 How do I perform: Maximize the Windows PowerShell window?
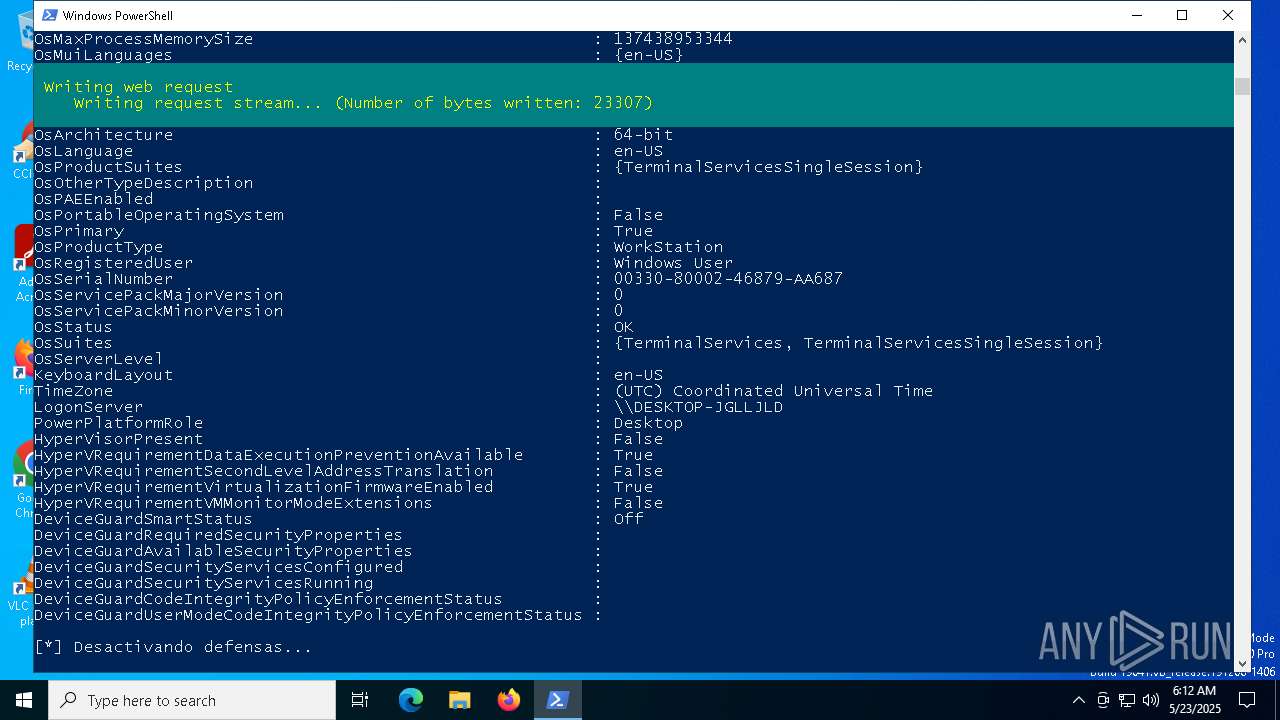pyautogui.click(x=1182, y=15)
